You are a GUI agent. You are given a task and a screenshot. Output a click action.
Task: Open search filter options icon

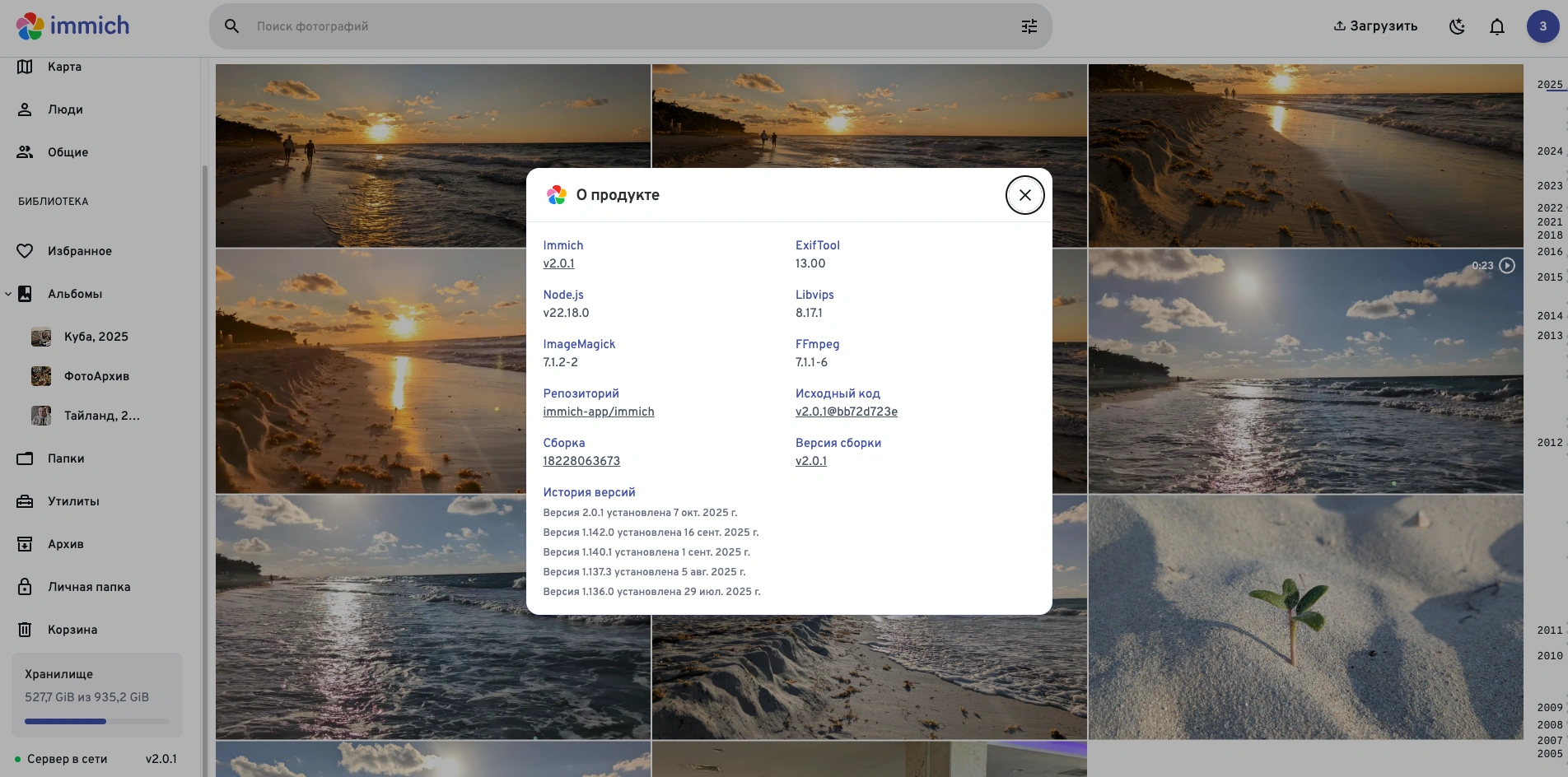click(1029, 26)
